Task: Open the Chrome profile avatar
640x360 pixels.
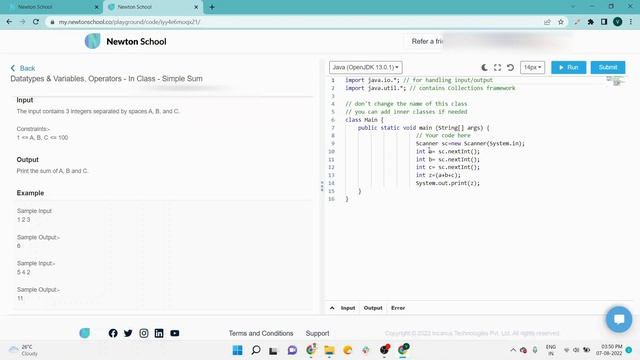Action: click(x=618, y=22)
